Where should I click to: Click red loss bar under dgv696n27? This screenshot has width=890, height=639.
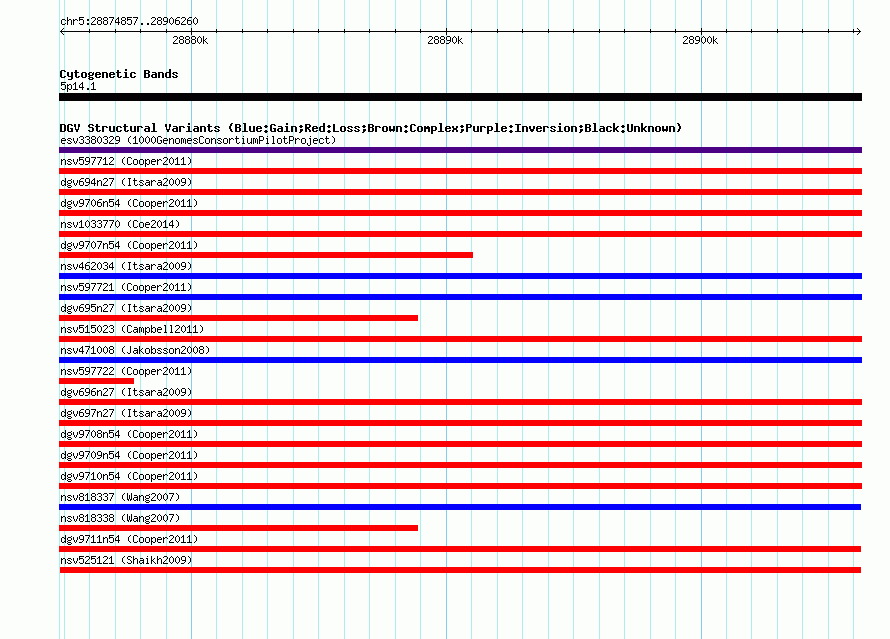(460, 402)
